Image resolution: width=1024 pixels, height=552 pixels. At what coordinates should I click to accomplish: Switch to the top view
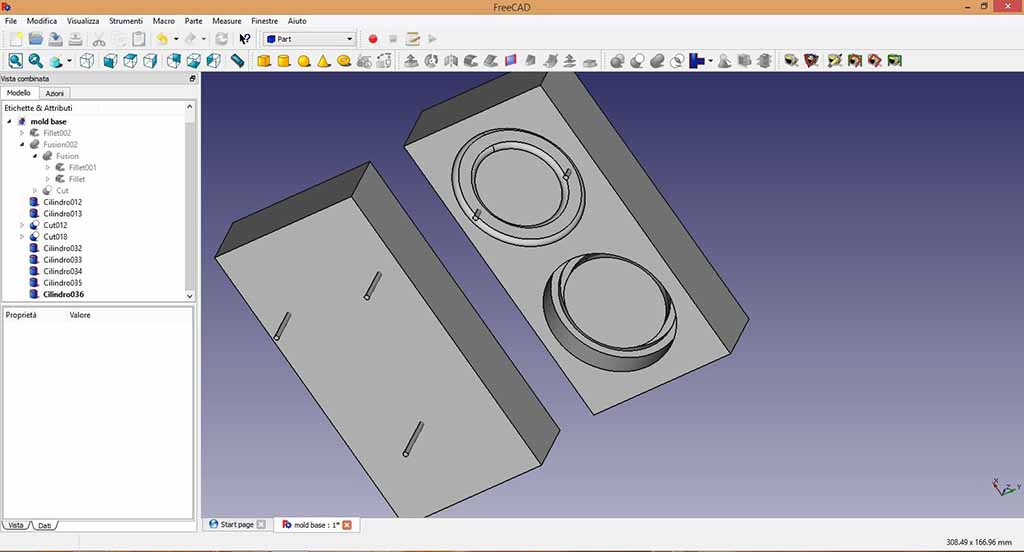[x=131, y=61]
